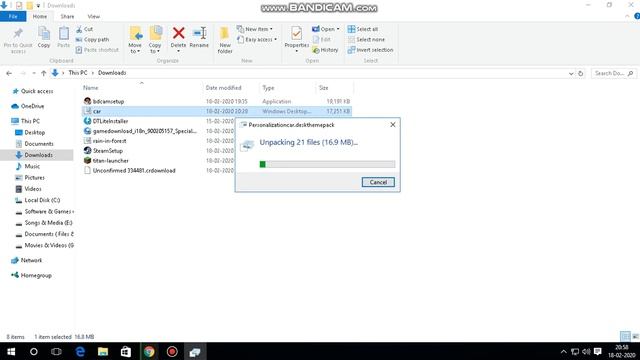
Task: Open Quick access in navigation pane
Action: point(37,91)
